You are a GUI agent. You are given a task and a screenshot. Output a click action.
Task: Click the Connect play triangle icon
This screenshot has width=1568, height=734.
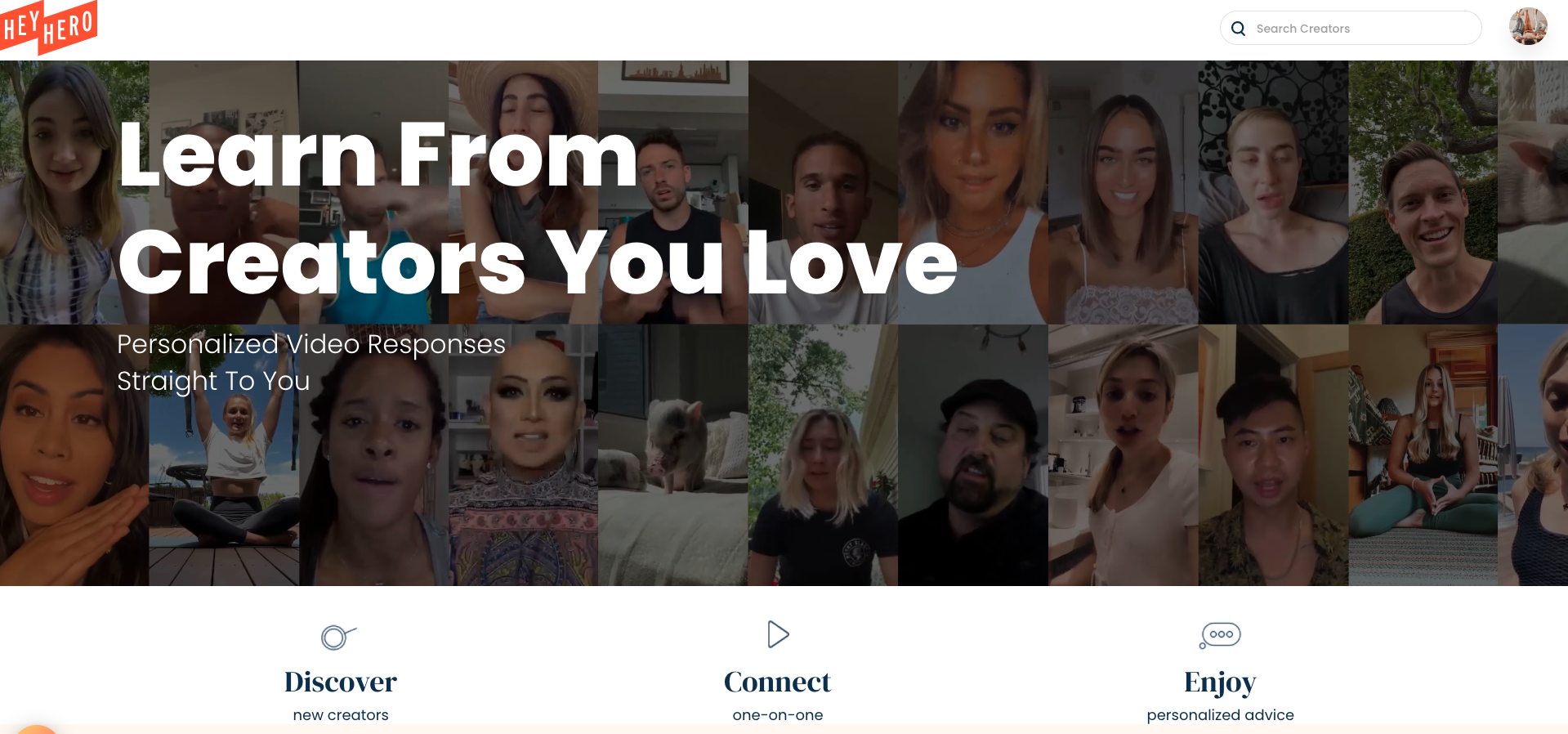click(x=778, y=634)
